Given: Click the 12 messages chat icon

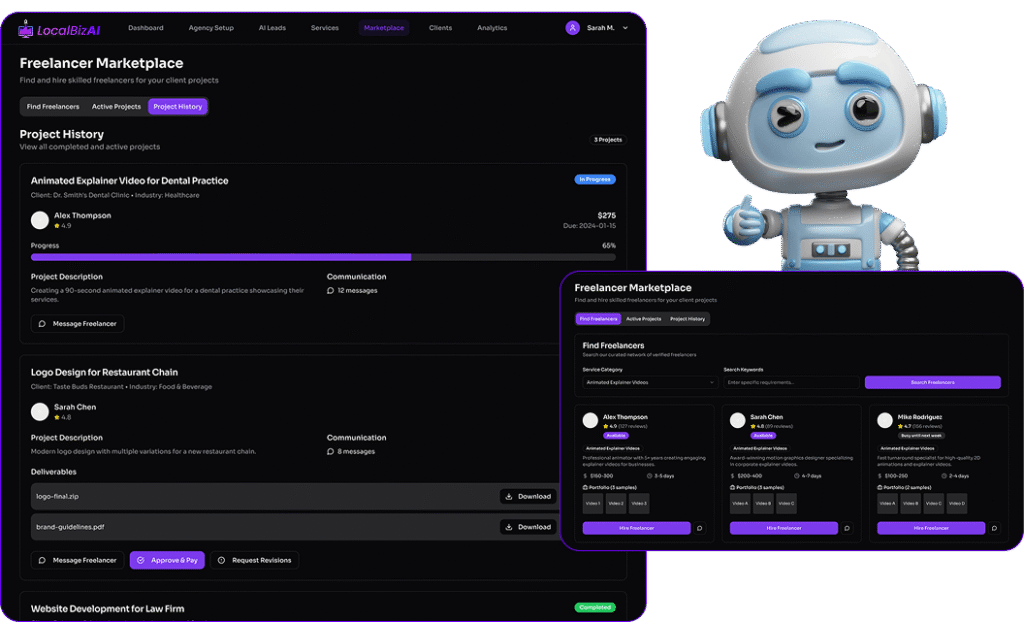Looking at the screenshot, I should [x=330, y=291].
